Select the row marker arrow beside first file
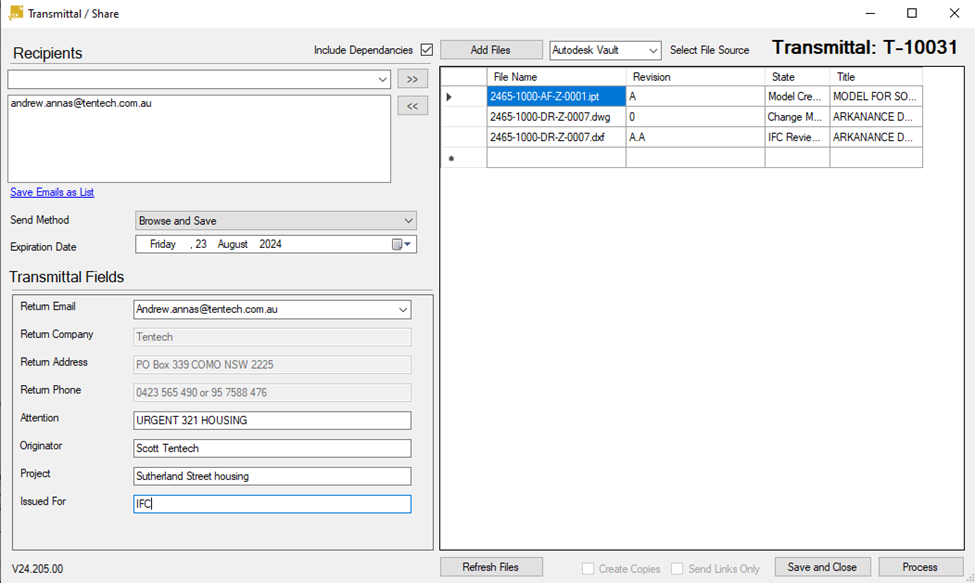Screen dimensions: 975x583 (449, 97)
